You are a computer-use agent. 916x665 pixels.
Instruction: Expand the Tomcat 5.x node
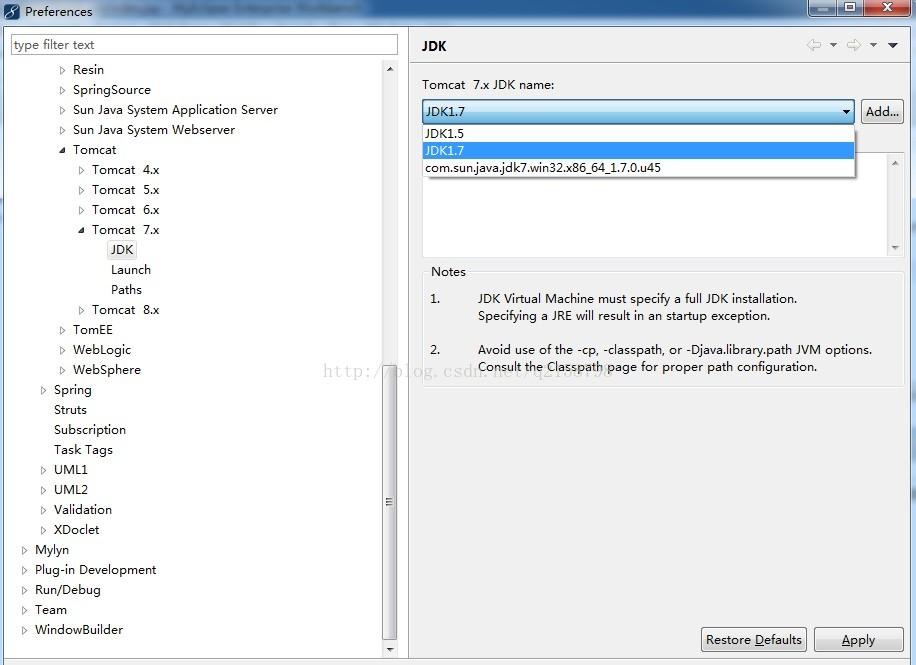pos(81,191)
